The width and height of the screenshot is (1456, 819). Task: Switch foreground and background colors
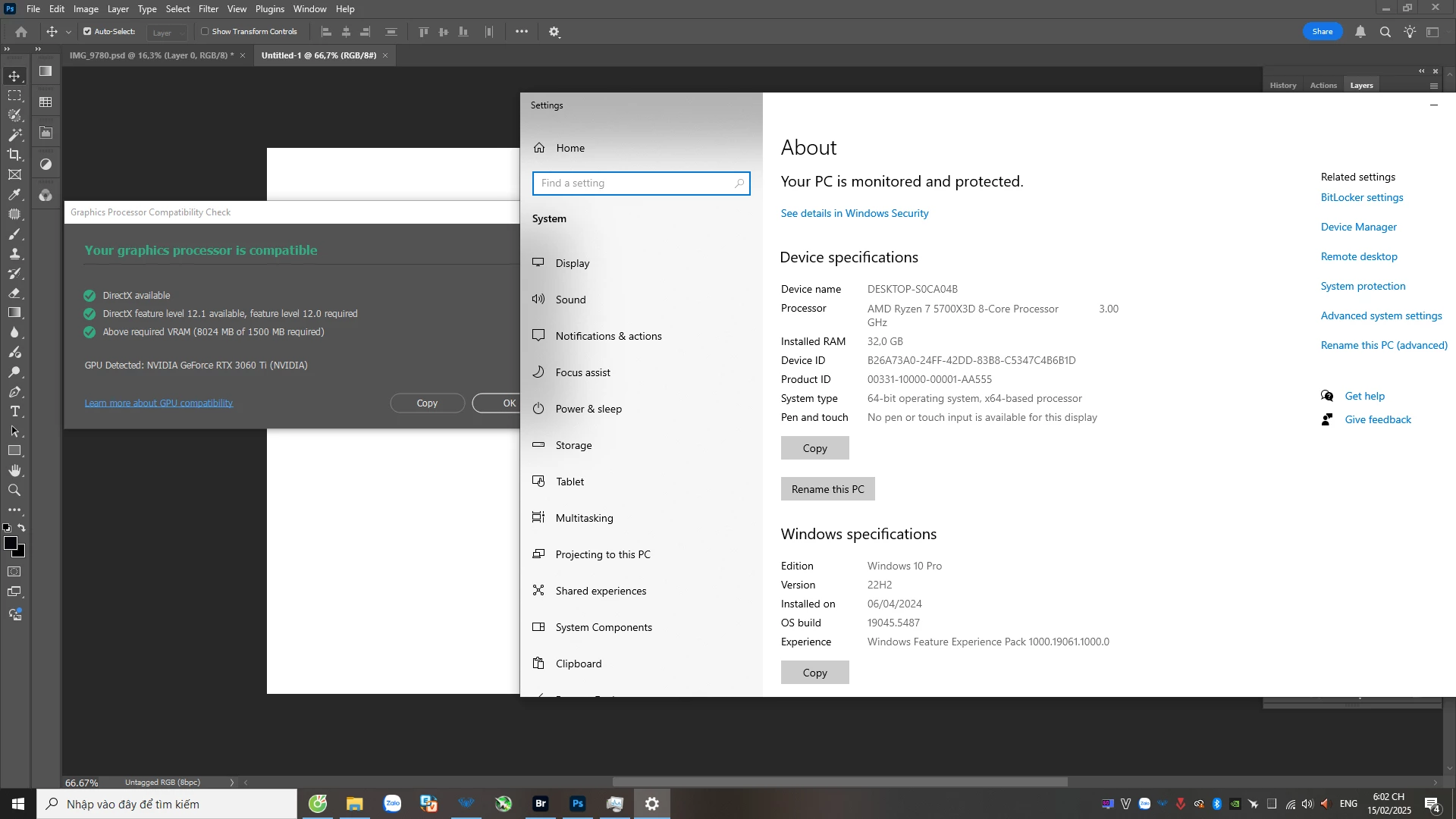(x=21, y=528)
